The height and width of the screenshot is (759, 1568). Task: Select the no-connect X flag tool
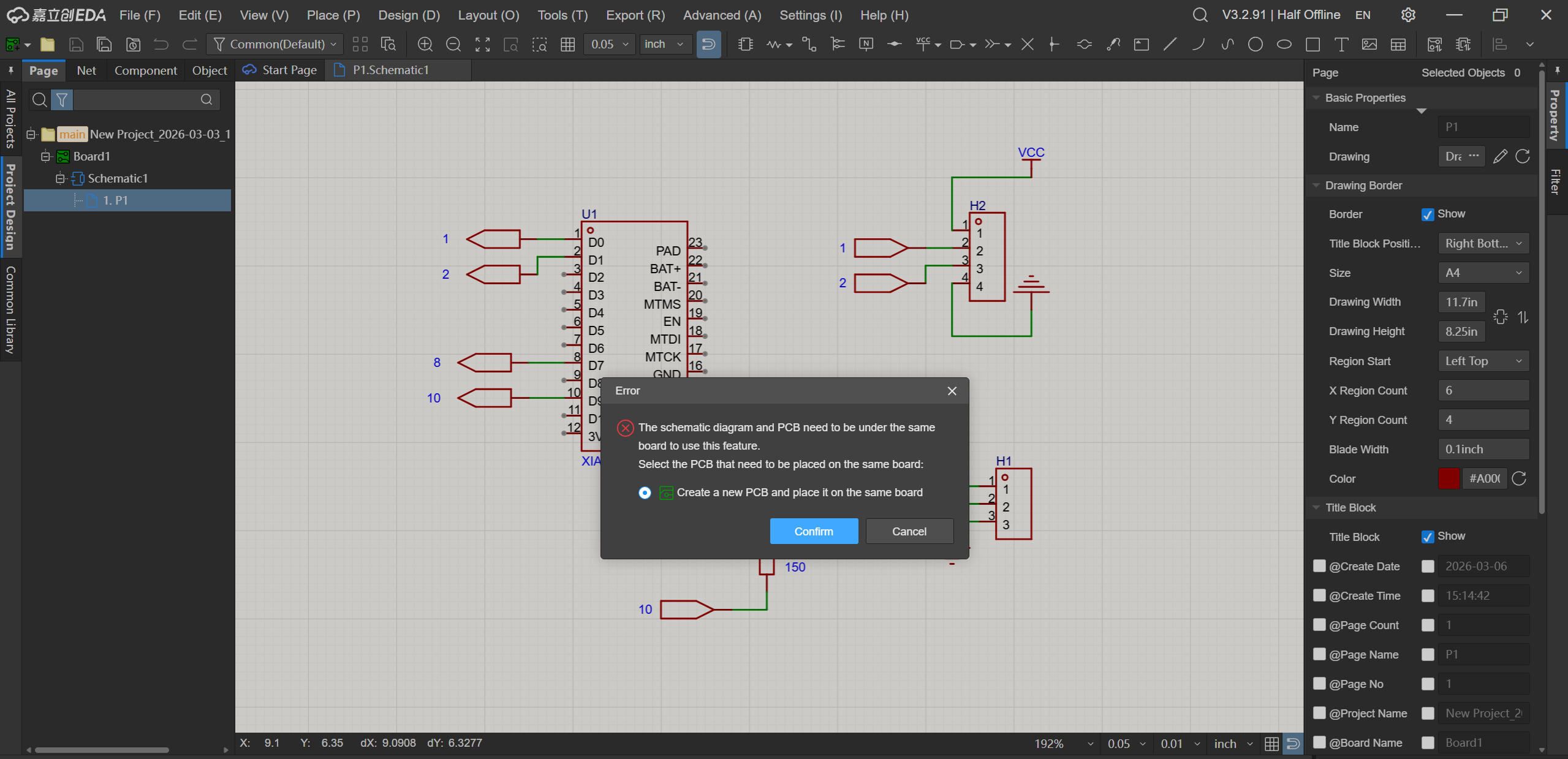coord(1028,44)
